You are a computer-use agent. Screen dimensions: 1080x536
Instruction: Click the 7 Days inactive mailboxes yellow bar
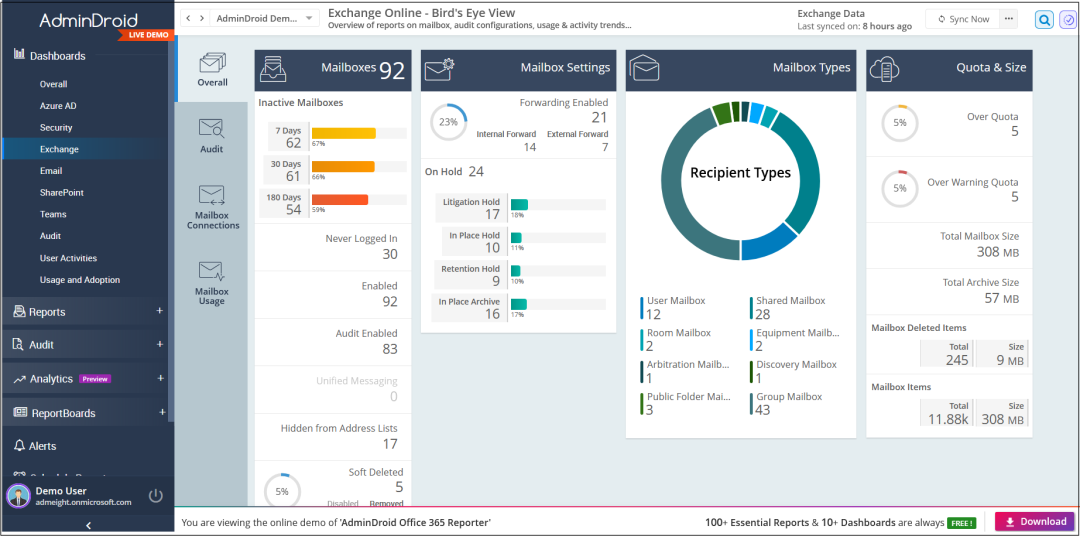[x=343, y=133]
